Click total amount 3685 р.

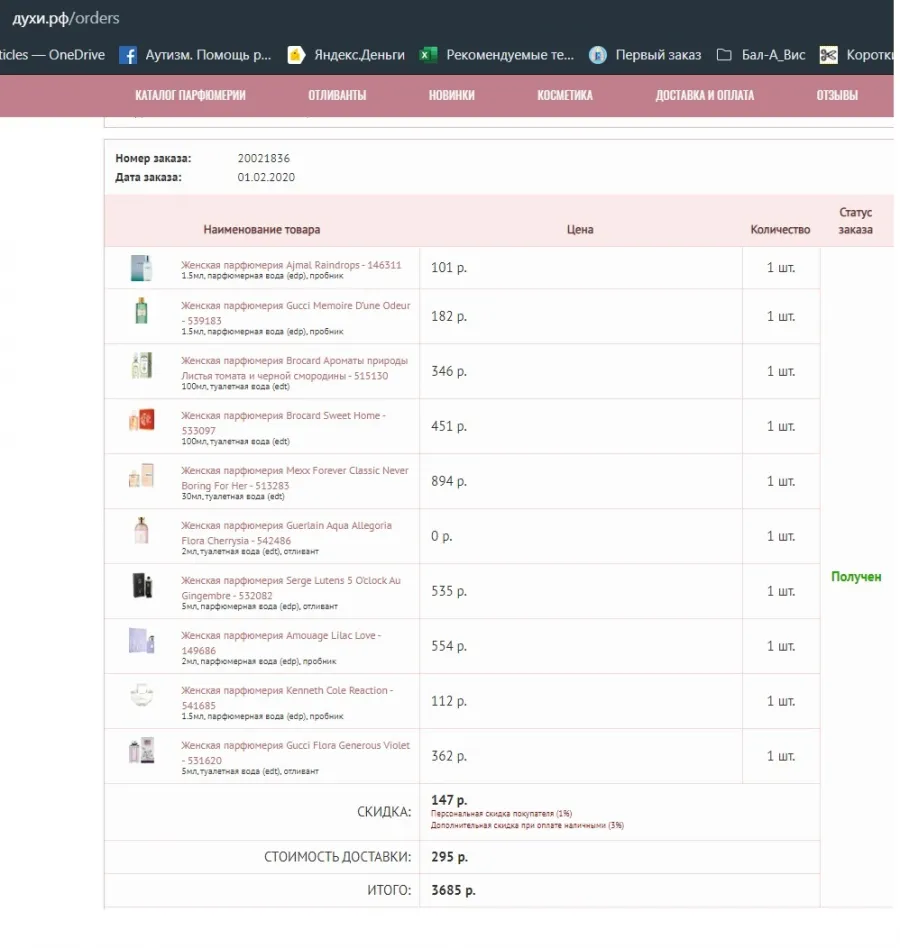click(x=453, y=890)
